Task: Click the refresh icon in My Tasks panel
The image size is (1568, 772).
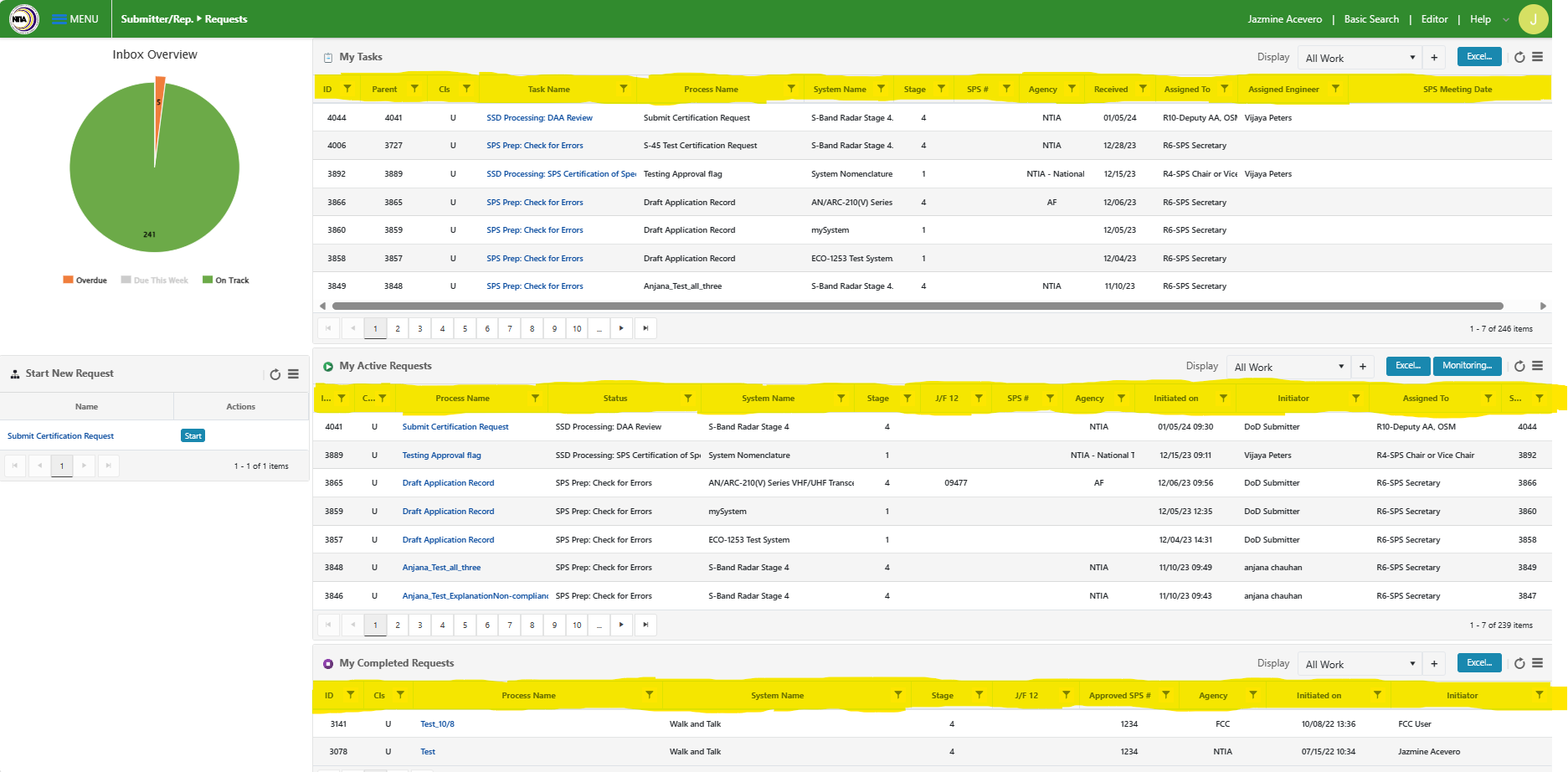Action: (x=1519, y=57)
